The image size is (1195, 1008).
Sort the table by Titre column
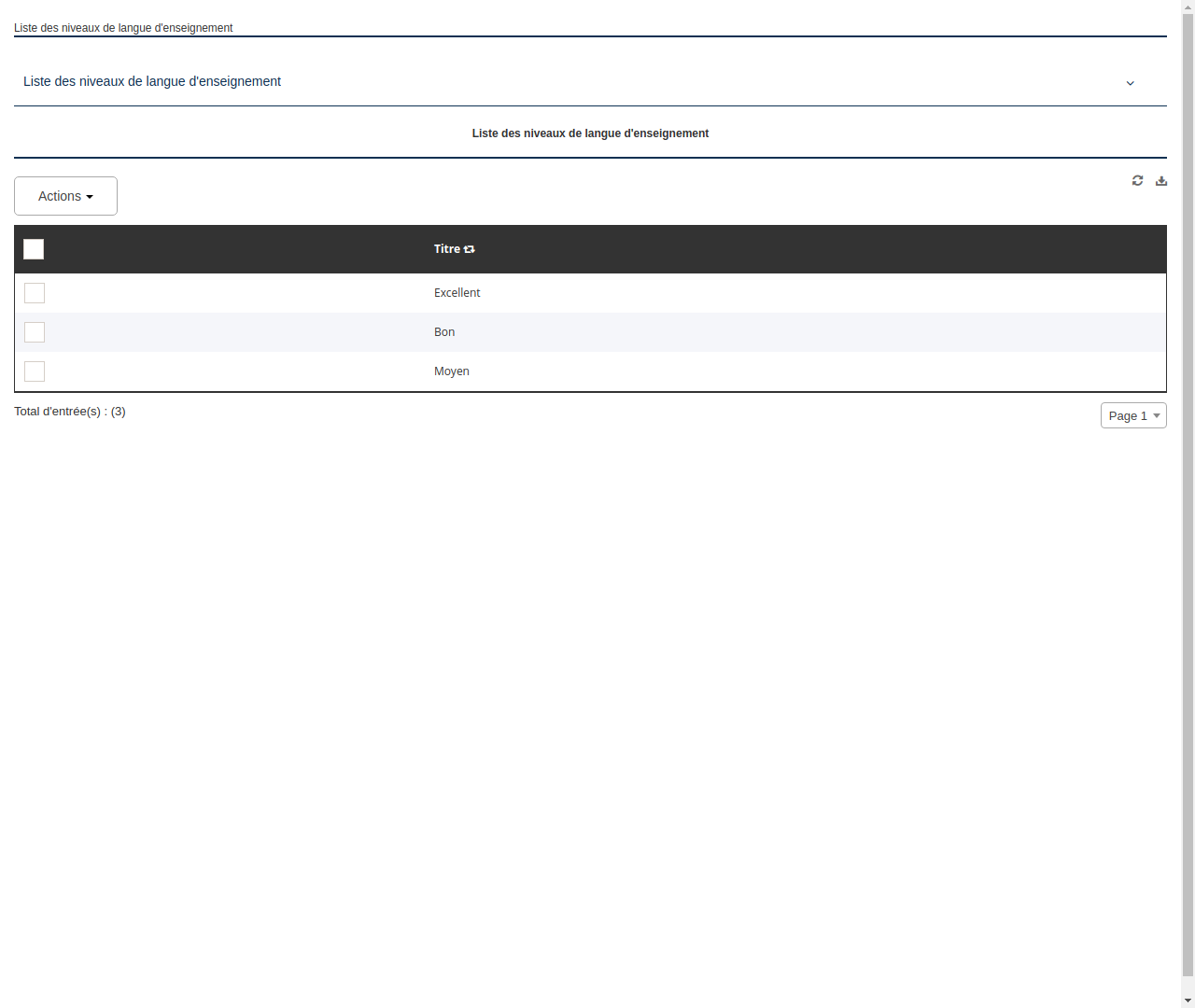(x=469, y=249)
